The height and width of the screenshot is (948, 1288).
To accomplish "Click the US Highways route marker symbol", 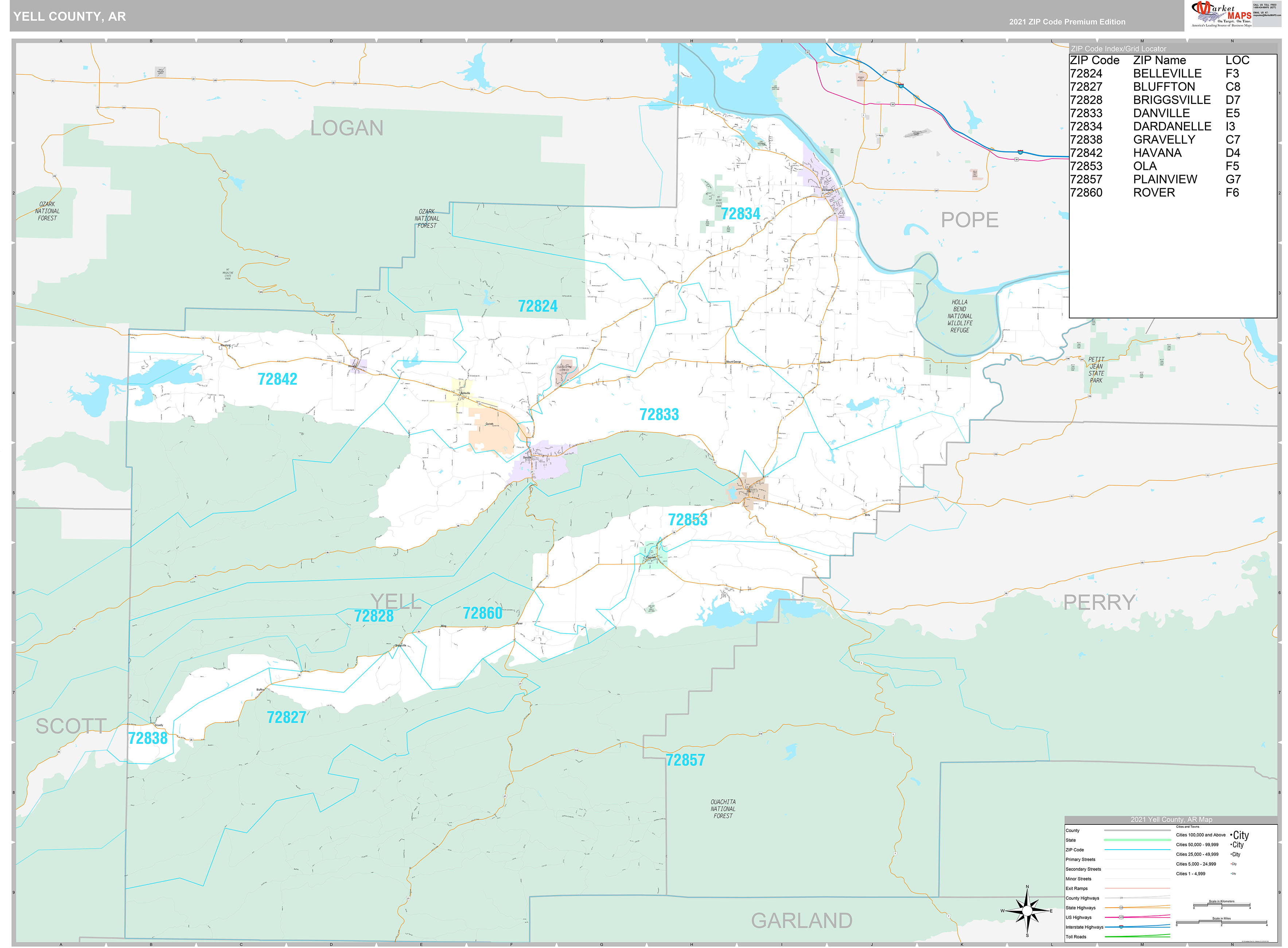I will [x=1121, y=918].
